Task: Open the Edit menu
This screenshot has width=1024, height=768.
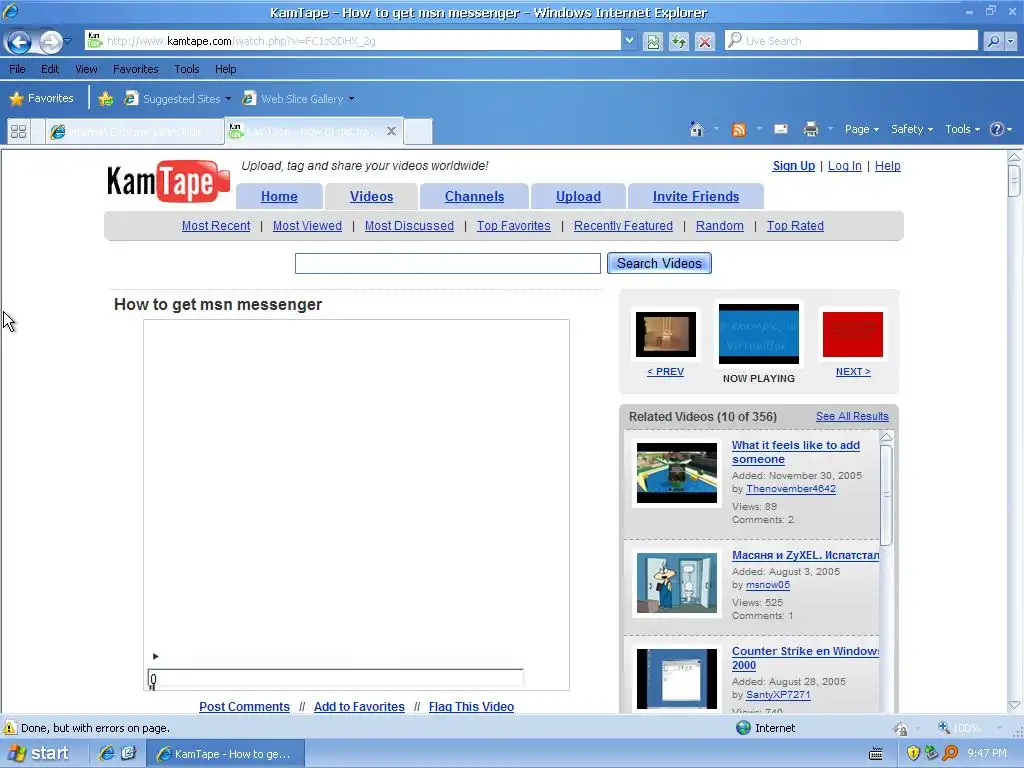Action: pyautogui.click(x=50, y=69)
